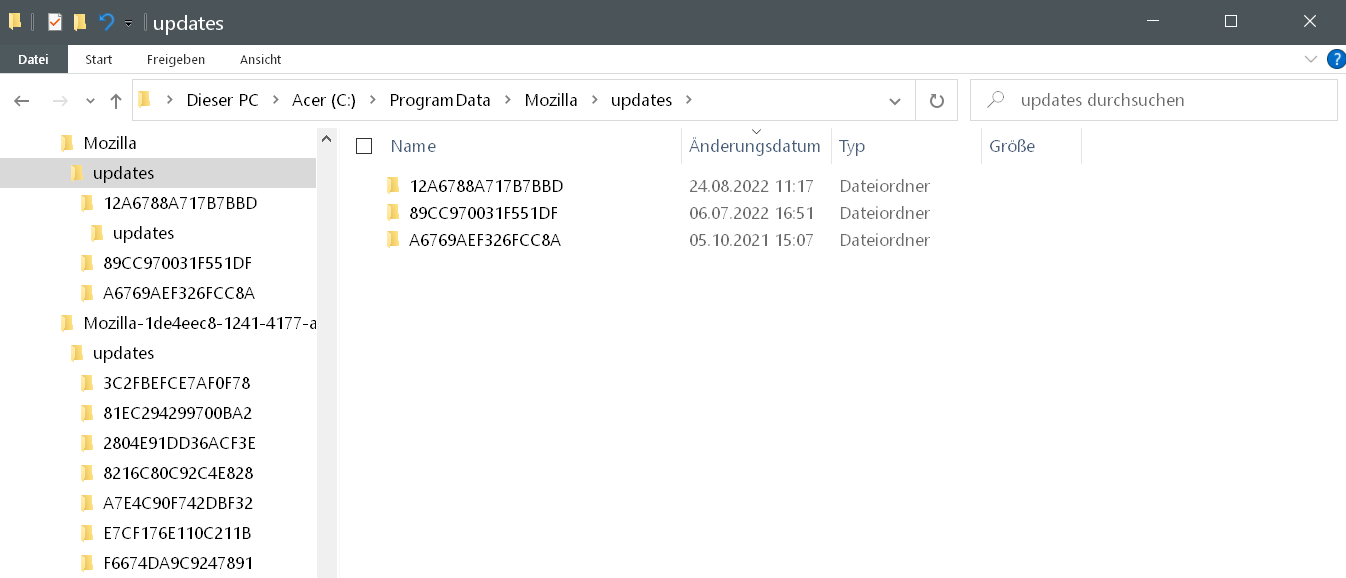Screen dimensions: 1346x578
Task: Go back with the left arrow
Action: point(22,100)
